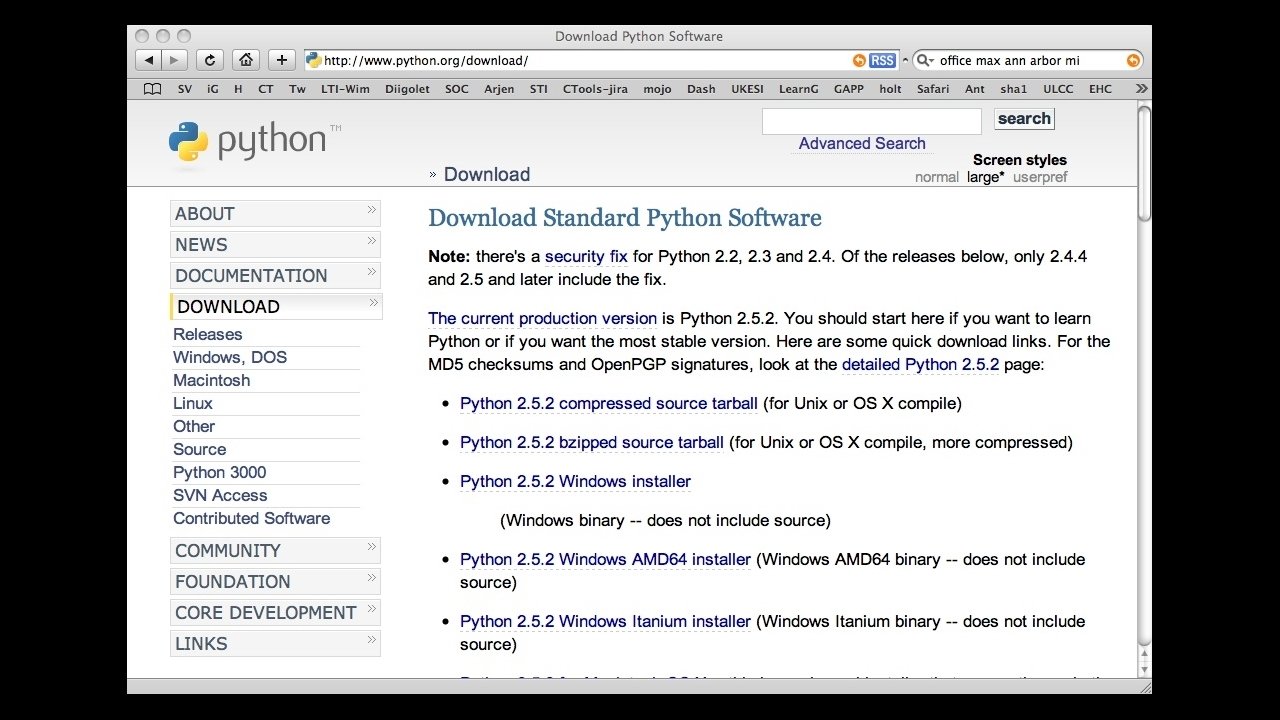Open the bookmarks book icon
The image size is (1280, 720).
coord(152,89)
